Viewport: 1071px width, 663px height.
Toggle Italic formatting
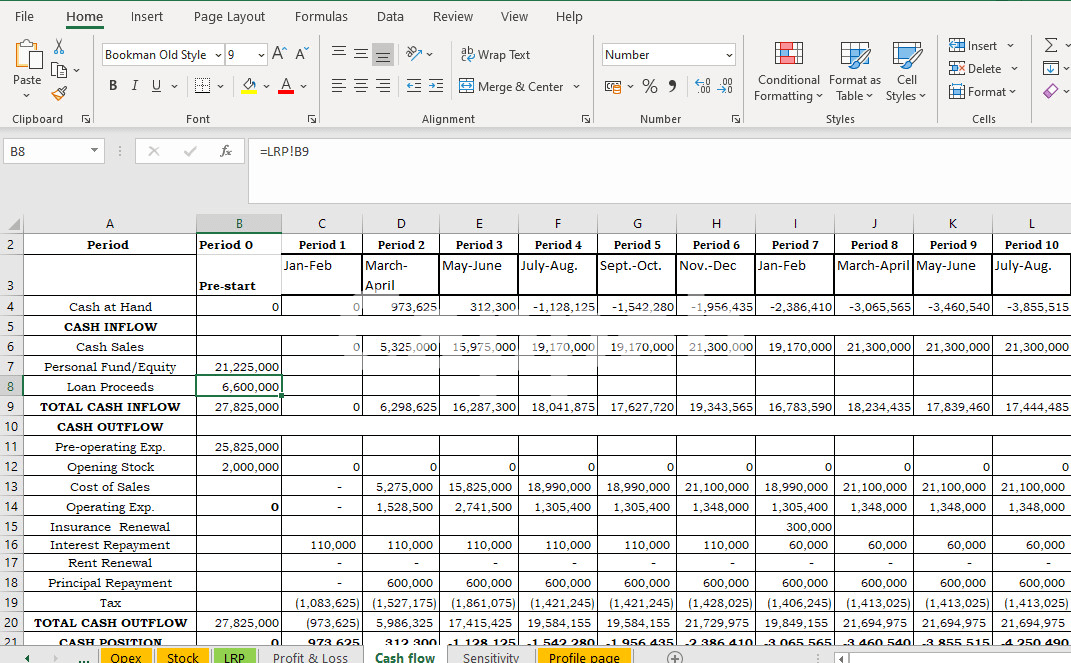(135, 86)
